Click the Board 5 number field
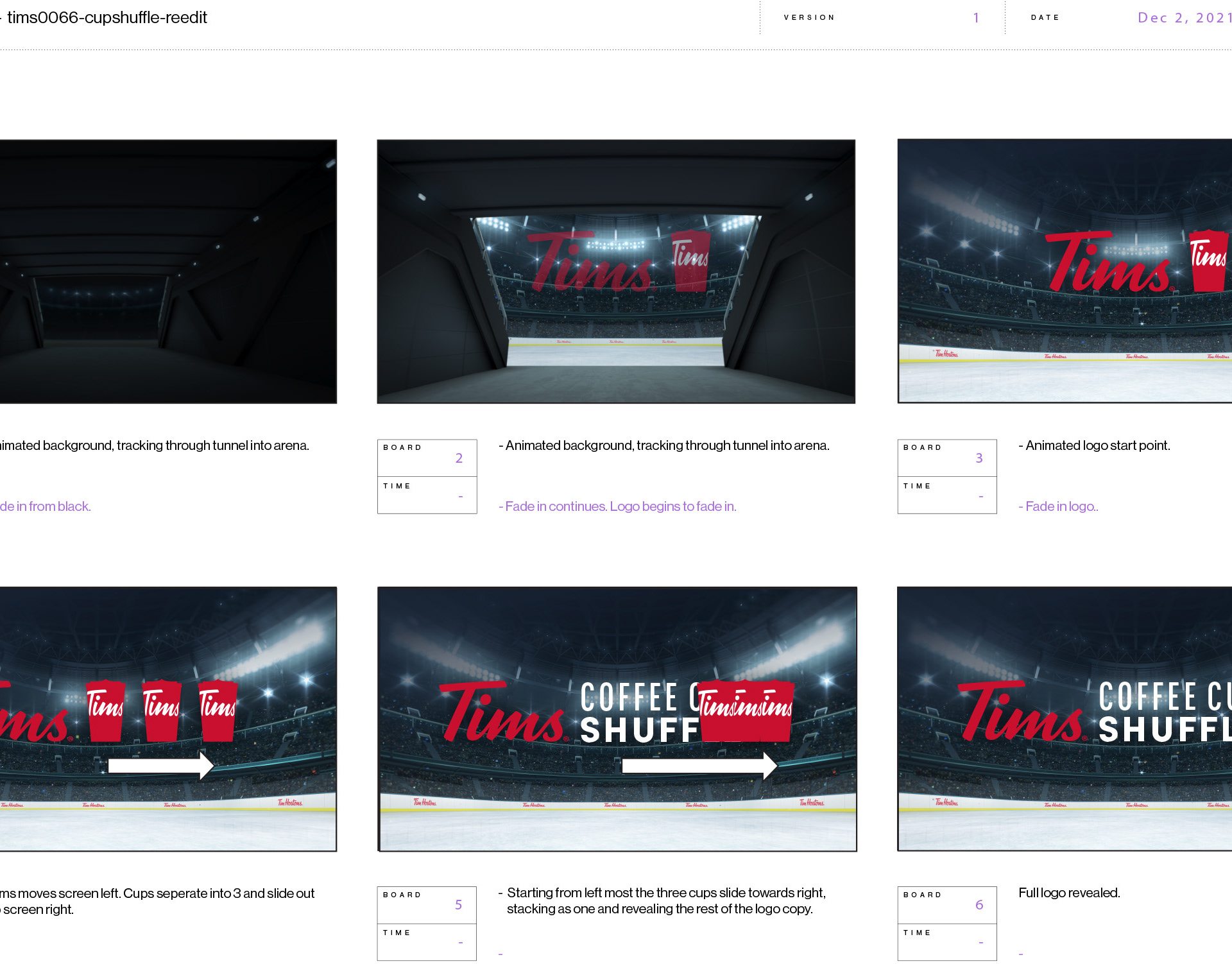Screen dimensions: 1232x964 (x=458, y=905)
